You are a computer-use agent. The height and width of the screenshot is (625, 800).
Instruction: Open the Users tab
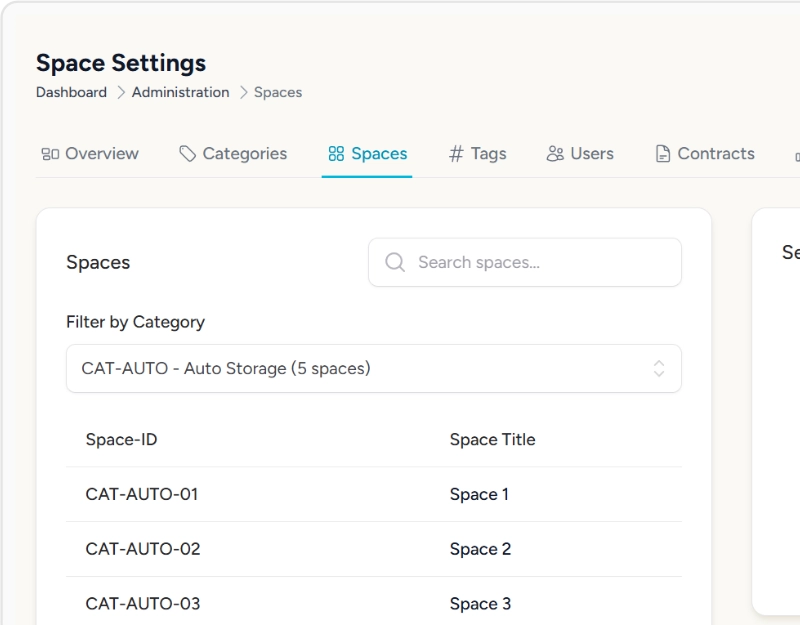pyautogui.click(x=591, y=154)
